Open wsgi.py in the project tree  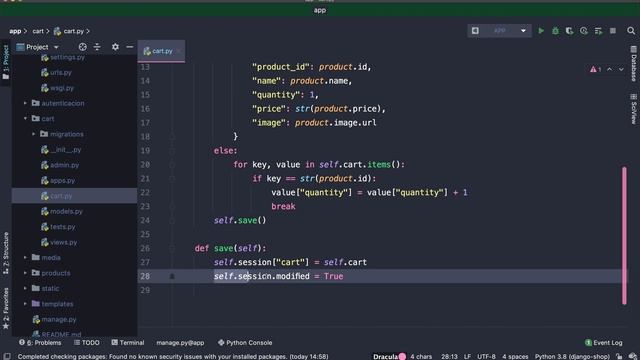pyautogui.click(x=58, y=88)
